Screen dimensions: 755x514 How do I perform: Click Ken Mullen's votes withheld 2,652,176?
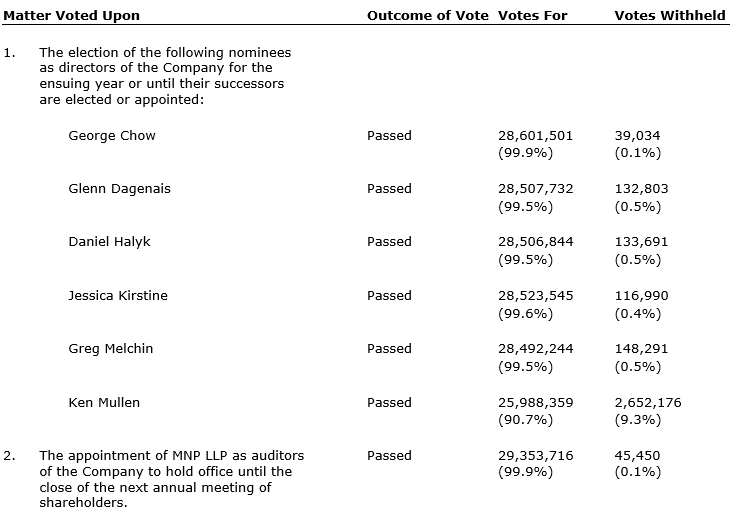648,402
